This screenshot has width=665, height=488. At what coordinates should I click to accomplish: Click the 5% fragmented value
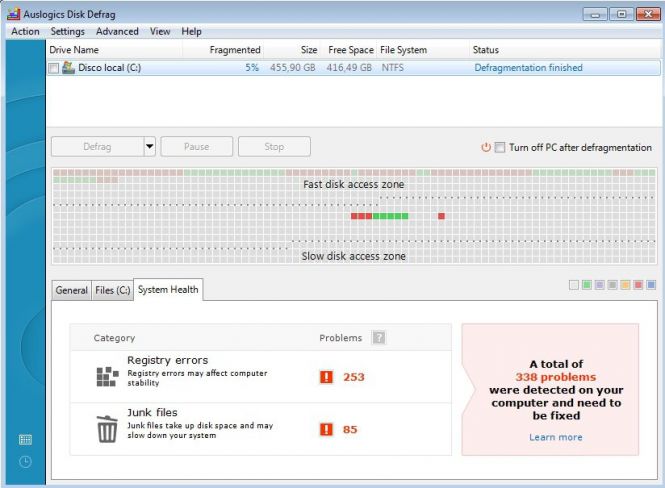click(252, 68)
